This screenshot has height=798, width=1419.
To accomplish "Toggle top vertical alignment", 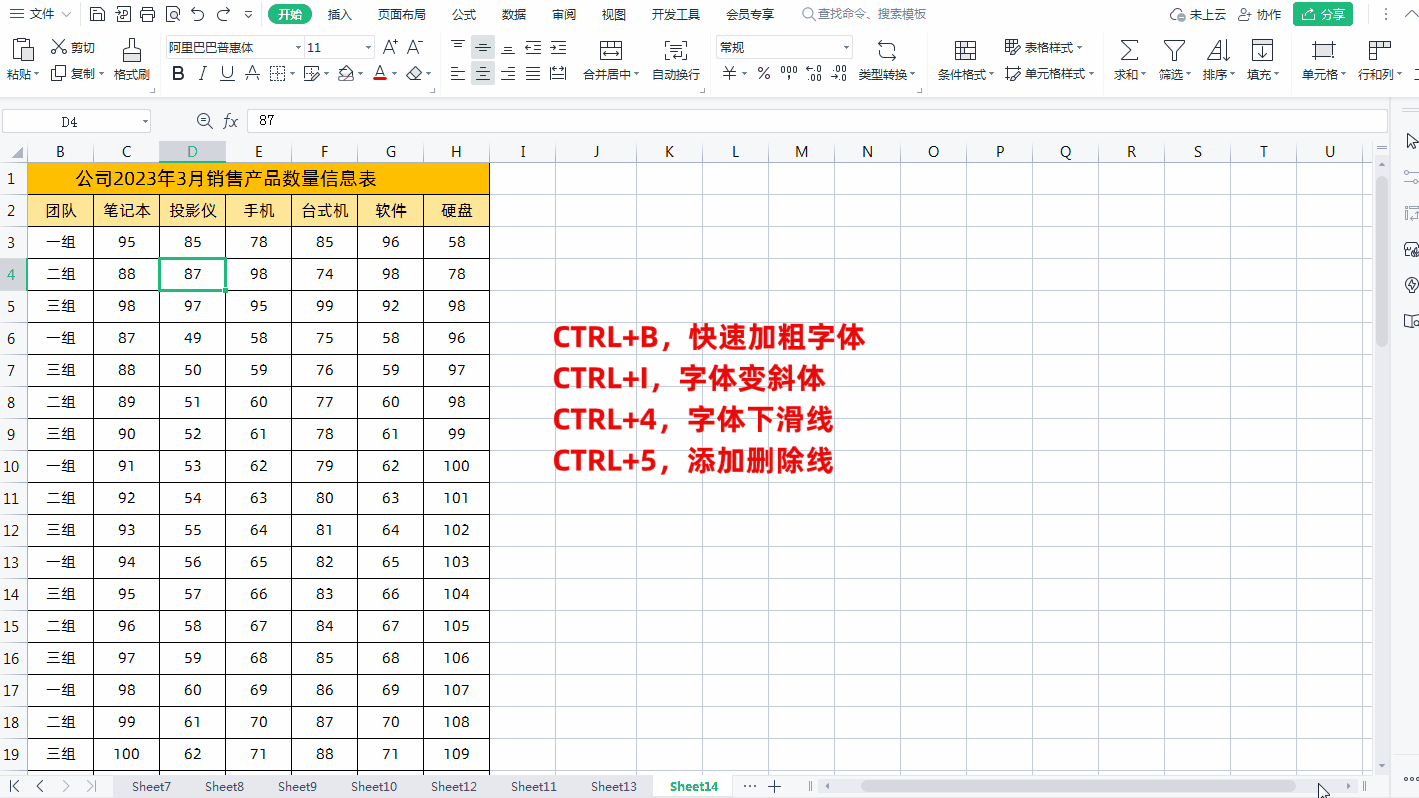I will point(458,47).
